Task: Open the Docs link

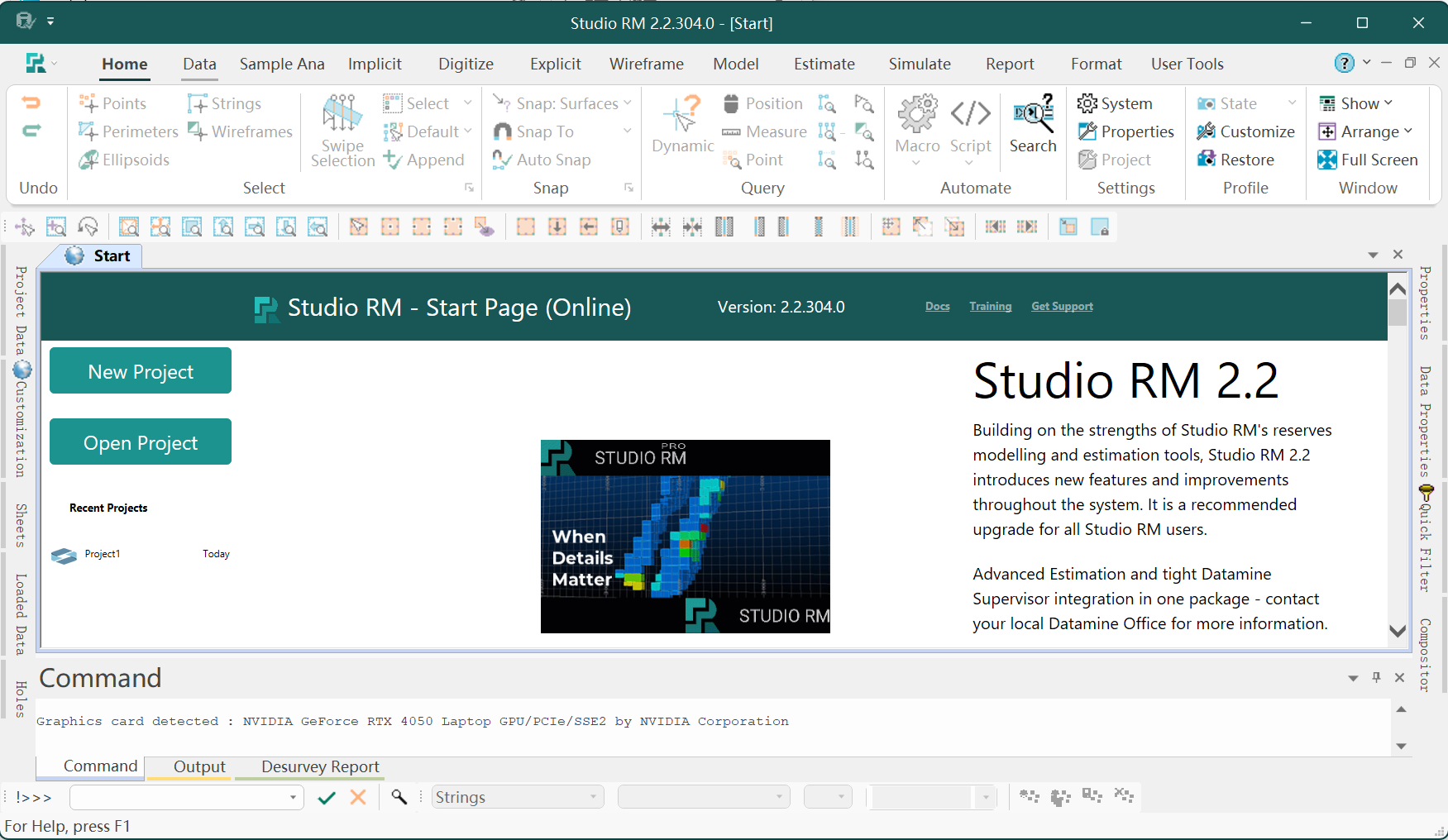Action: pos(937,306)
